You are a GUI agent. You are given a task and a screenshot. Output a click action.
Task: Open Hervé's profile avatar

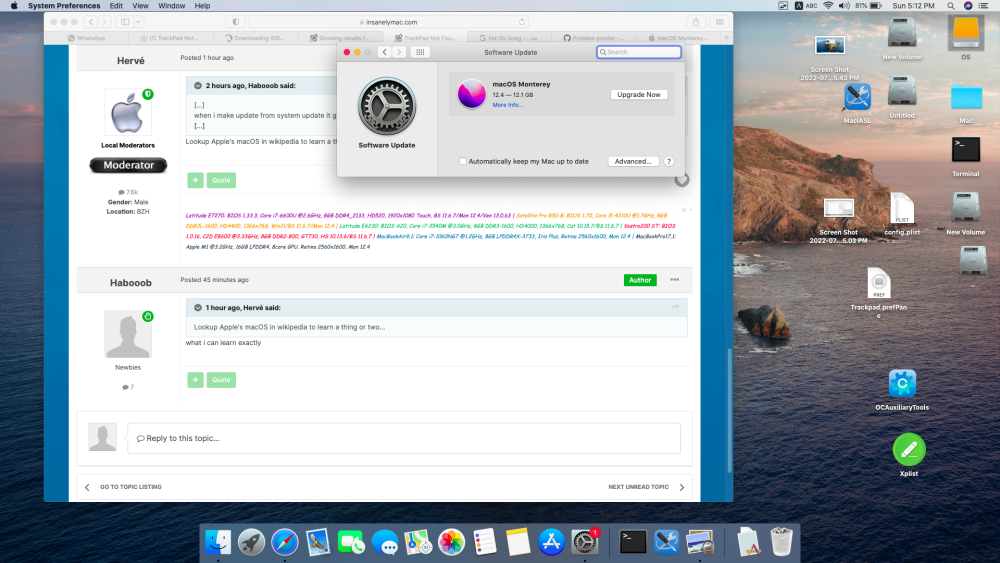pos(128,112)
